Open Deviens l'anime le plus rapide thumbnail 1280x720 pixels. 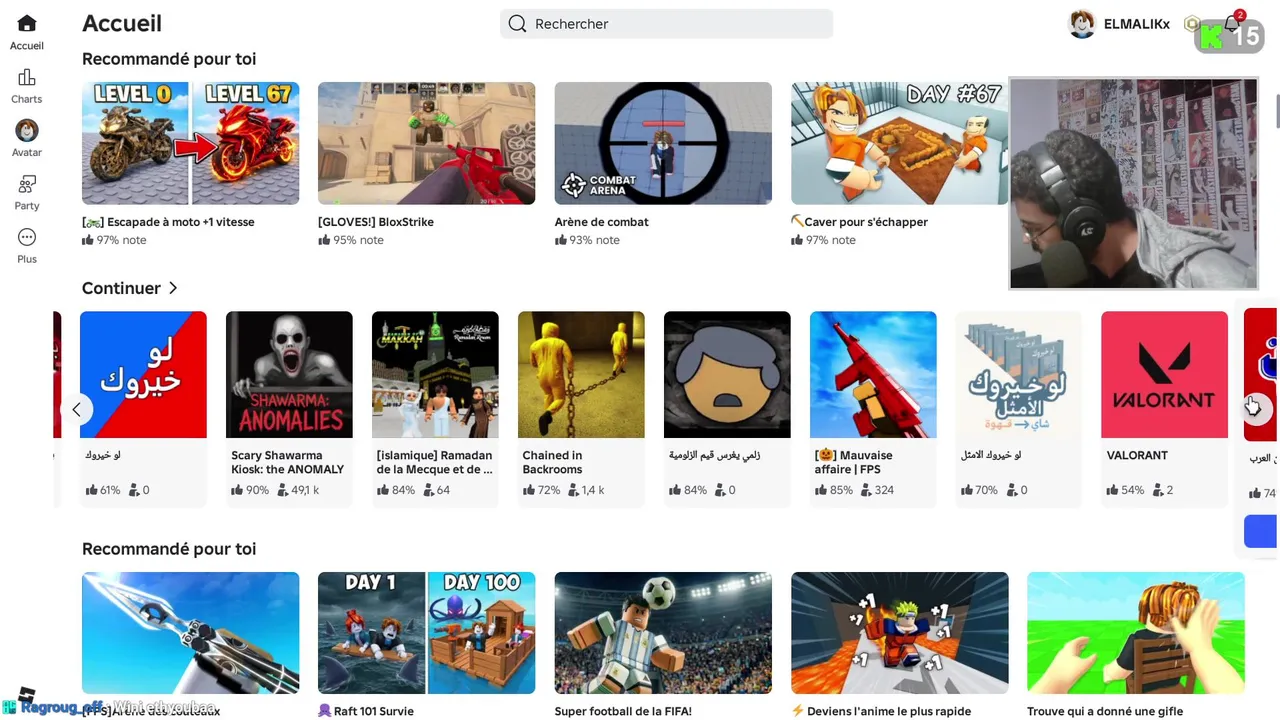pyautogui.click(x=899, y=633)
